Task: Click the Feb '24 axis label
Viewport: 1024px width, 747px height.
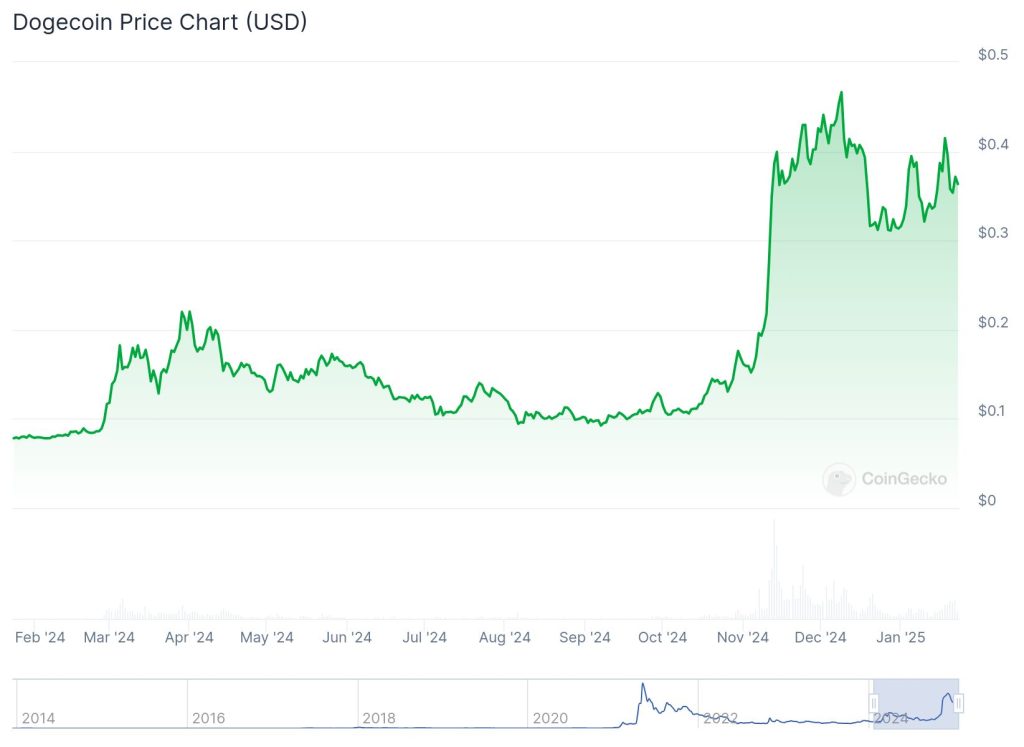Action: [x=40, y=637]
